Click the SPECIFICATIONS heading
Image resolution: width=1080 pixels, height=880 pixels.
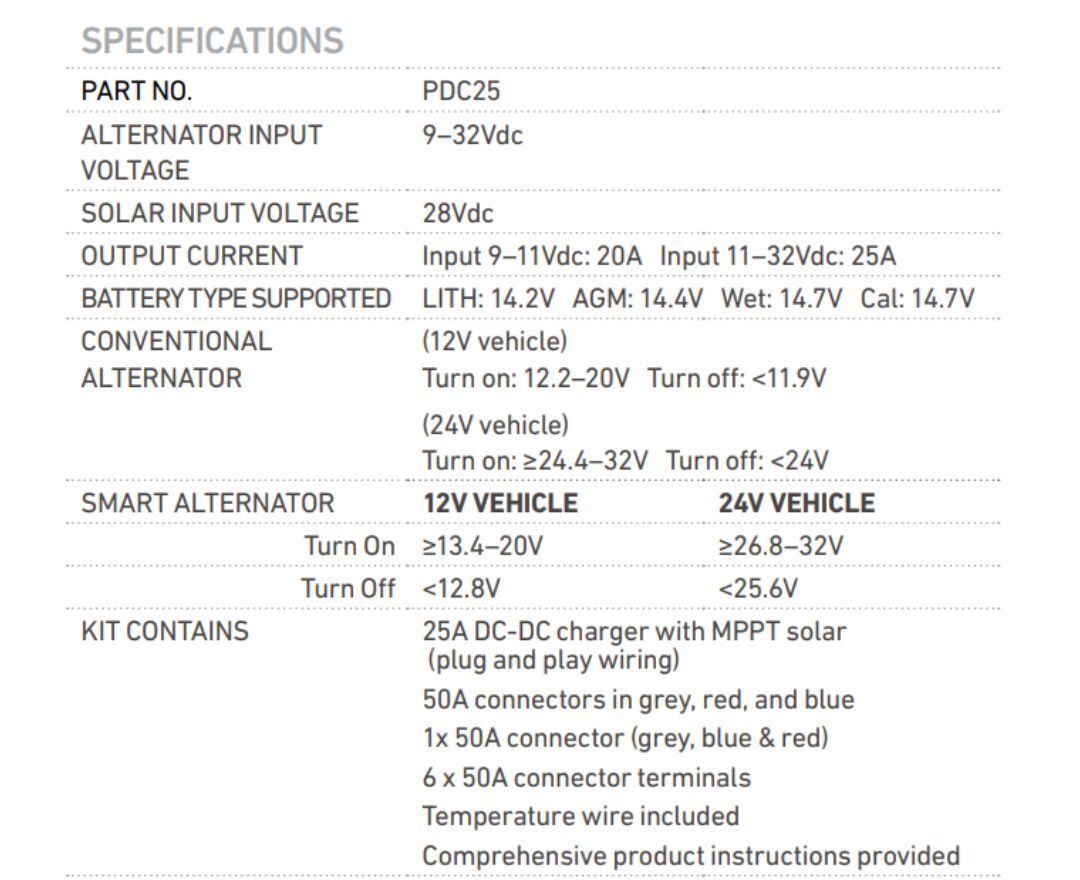(212, 41)
